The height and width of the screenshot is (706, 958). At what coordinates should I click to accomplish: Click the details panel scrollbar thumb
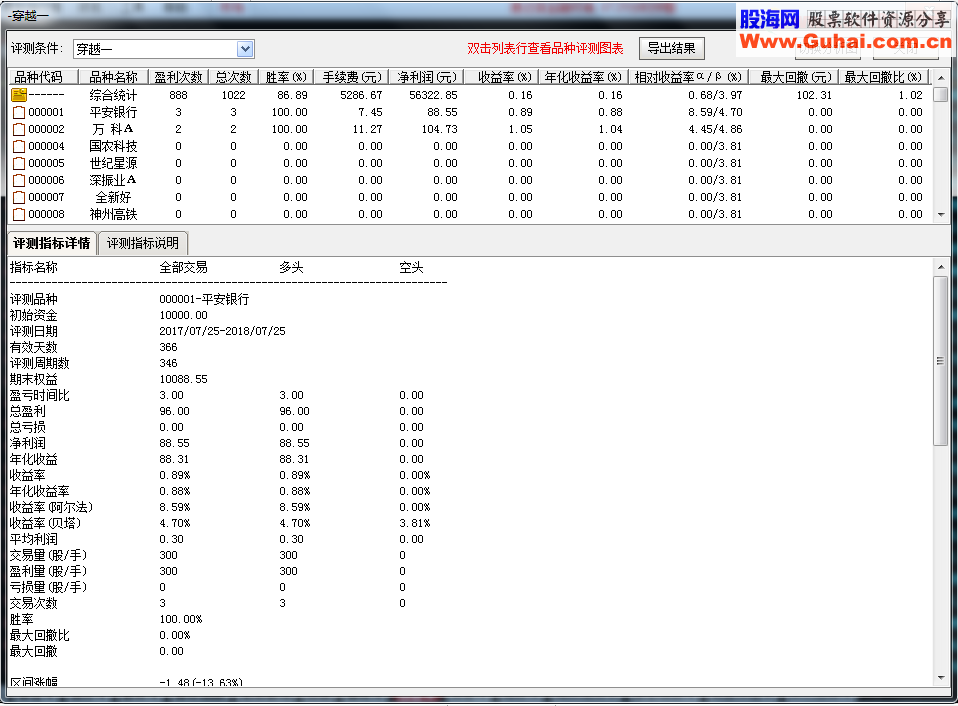(941, 361)
